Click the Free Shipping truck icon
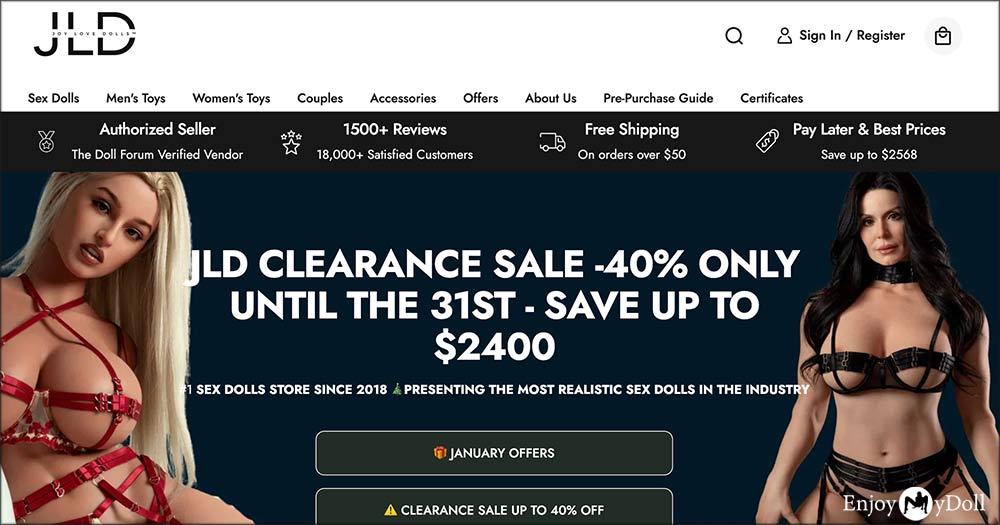 tap(552, 142)
